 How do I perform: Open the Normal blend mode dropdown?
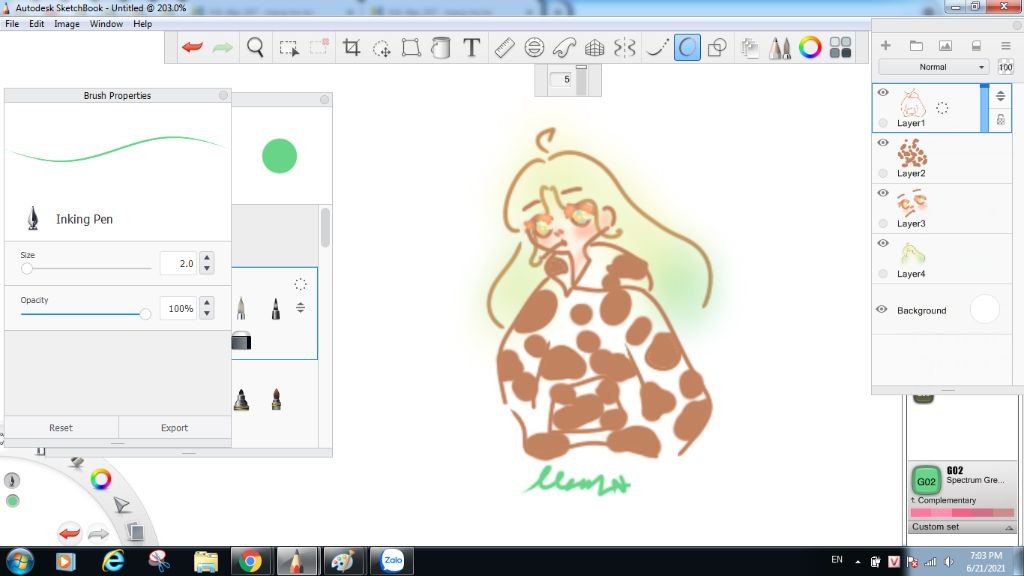coord(933,67)
